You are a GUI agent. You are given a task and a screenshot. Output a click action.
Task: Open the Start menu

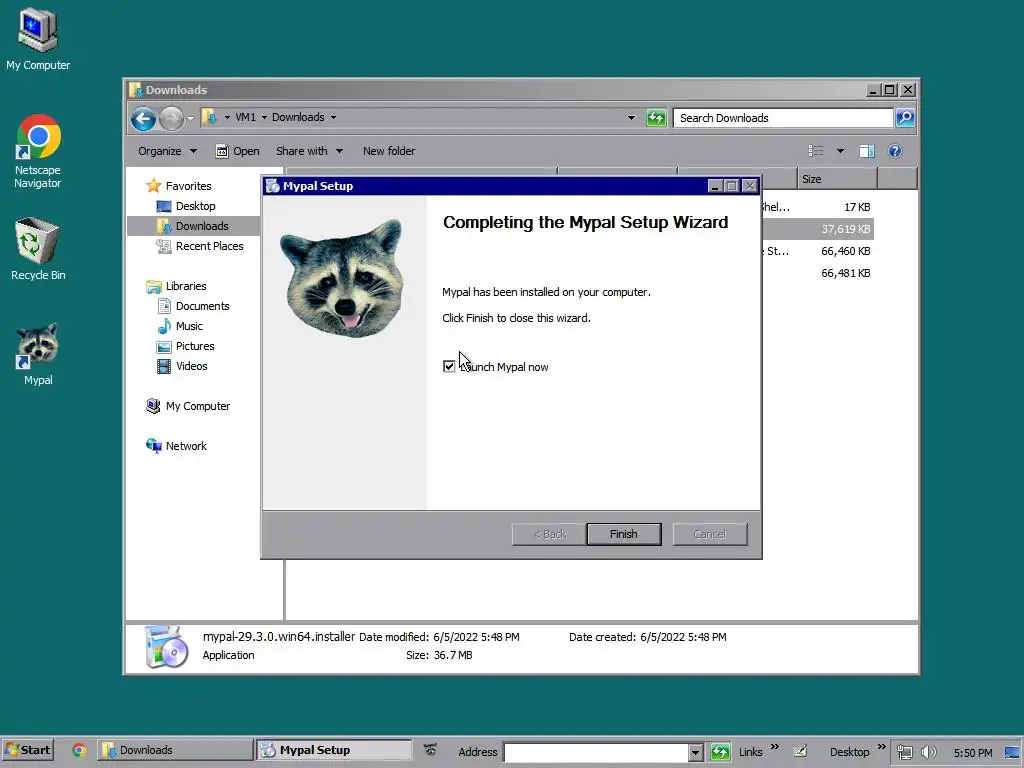tap(27, 750)
